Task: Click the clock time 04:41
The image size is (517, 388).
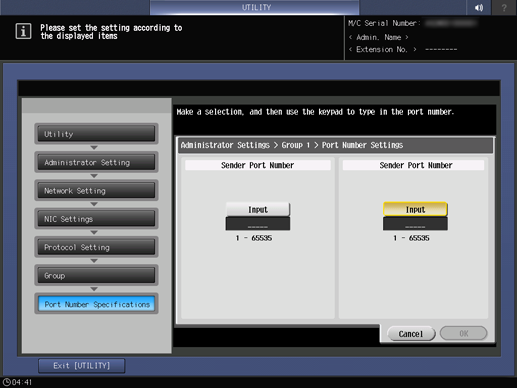Action: (18, 382)
